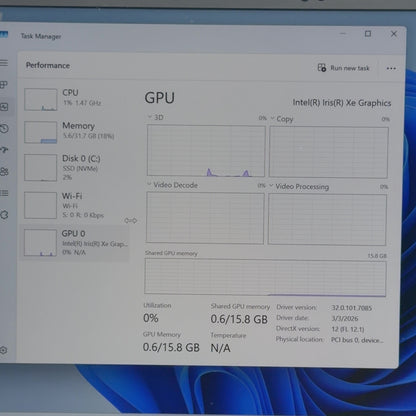This screenshot has width=416, height=416.
Task: Open the Details page icon
Action: coord(4,193)
